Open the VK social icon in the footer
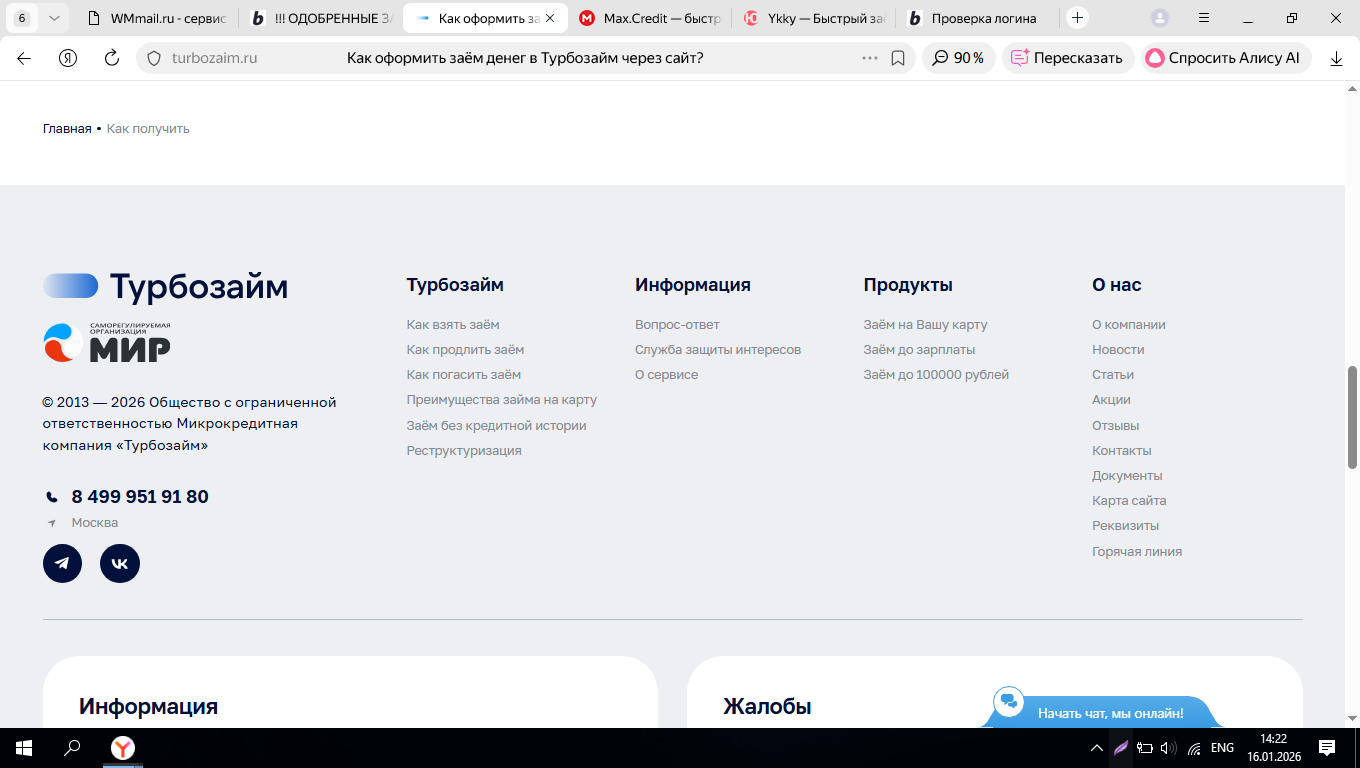The width and height of the screenshot is (1360, 768). (120, 564)
